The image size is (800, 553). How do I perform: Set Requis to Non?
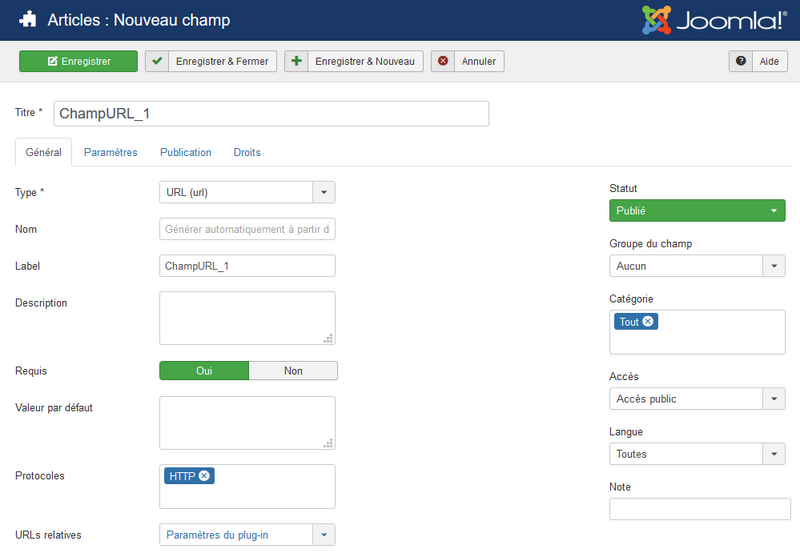[x=293, y=371]
